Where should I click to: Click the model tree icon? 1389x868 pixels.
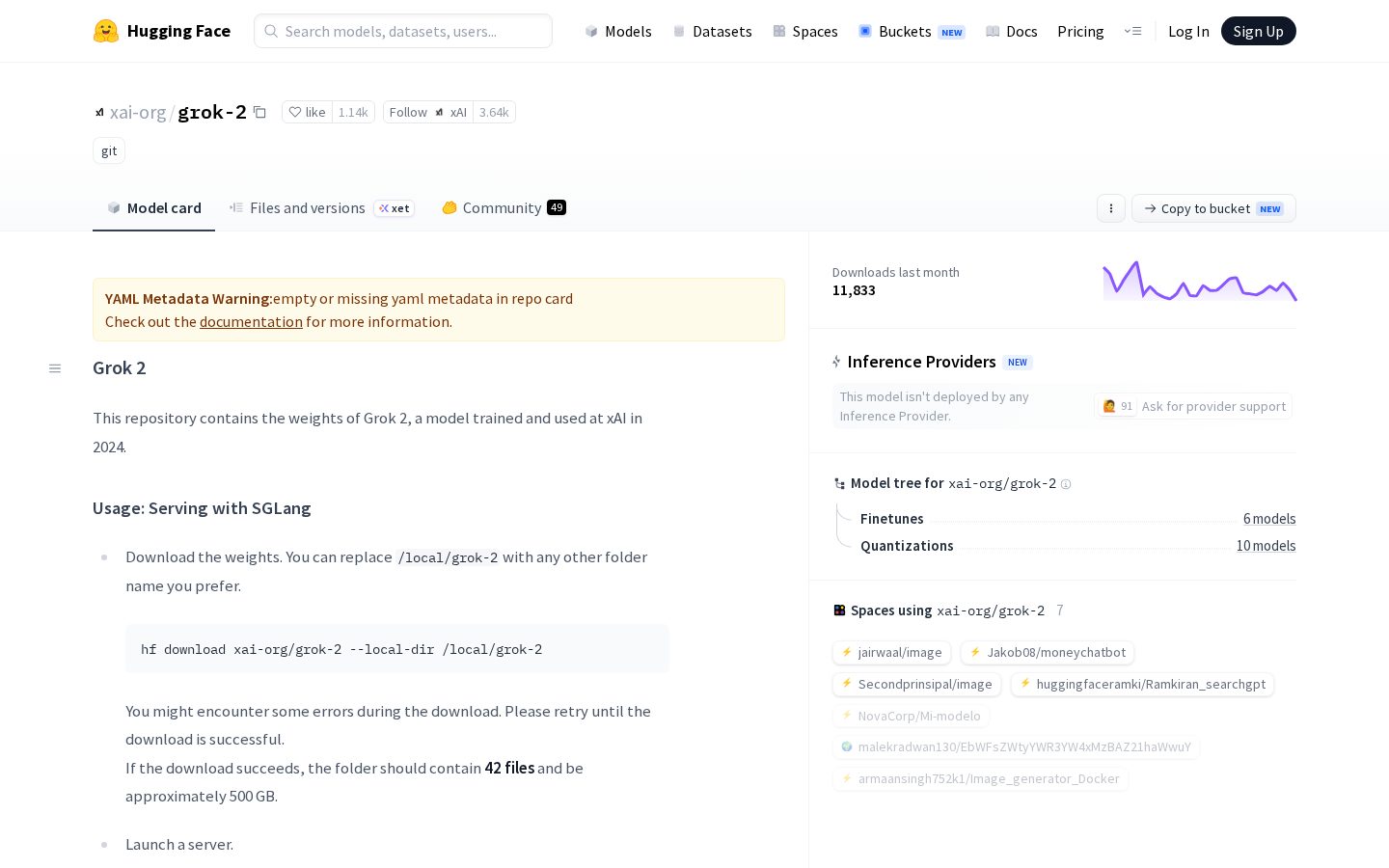pyautogui.click(x=839, y=484)
